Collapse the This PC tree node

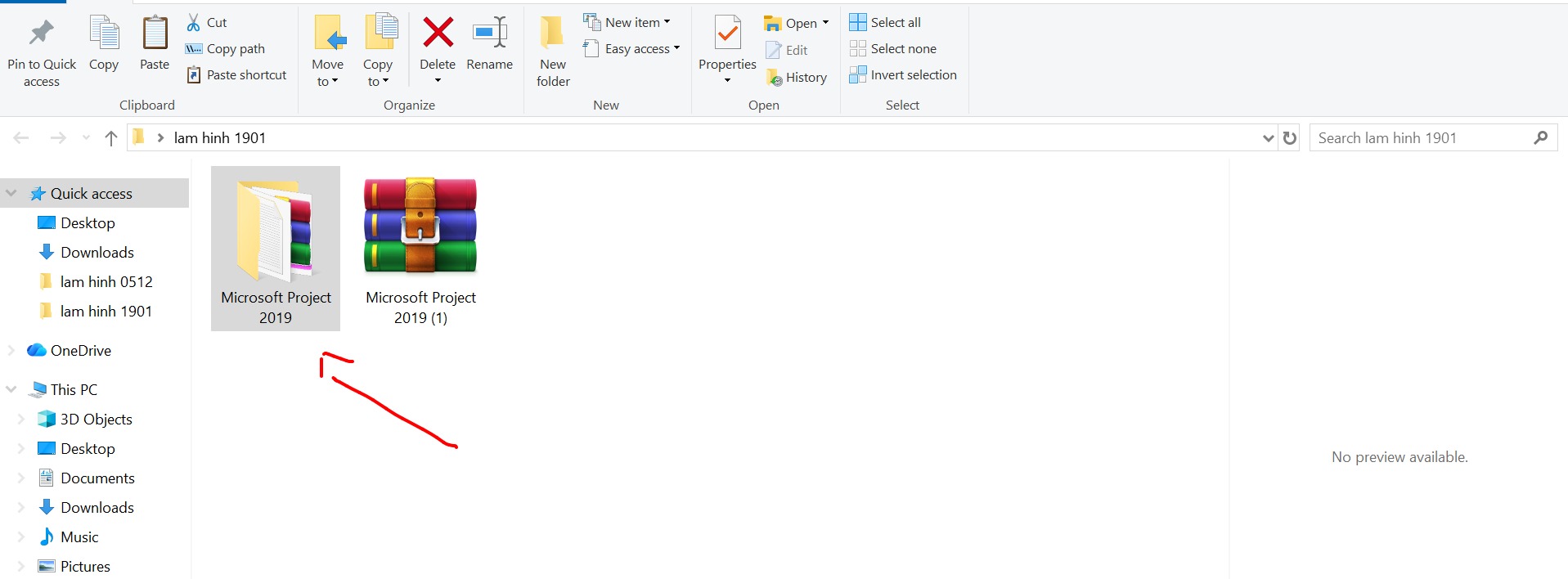tap(11, 389)
